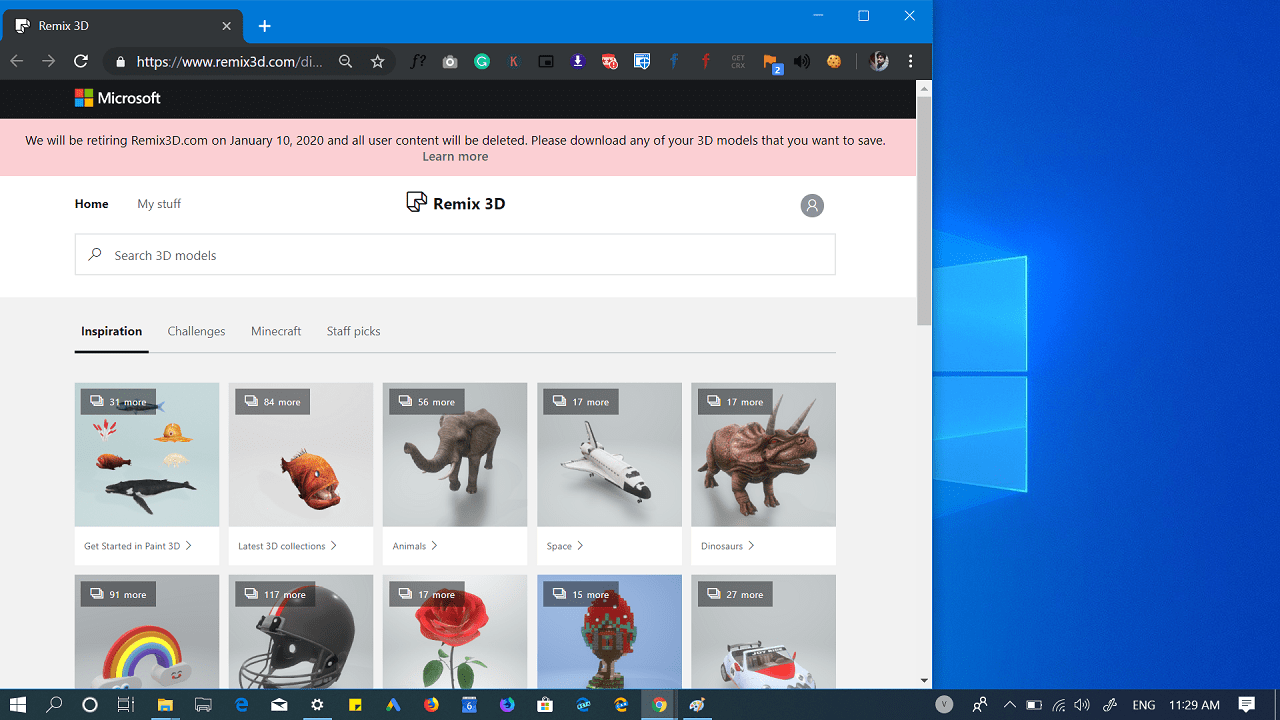Click the orange flag extension with badge

(x=771, y=63)
